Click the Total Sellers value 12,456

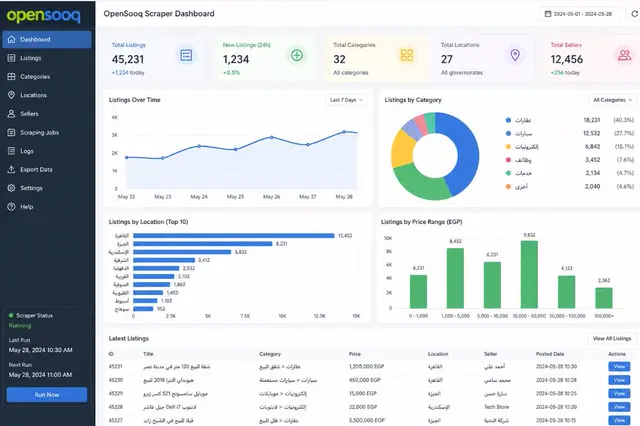coord(567,60)
